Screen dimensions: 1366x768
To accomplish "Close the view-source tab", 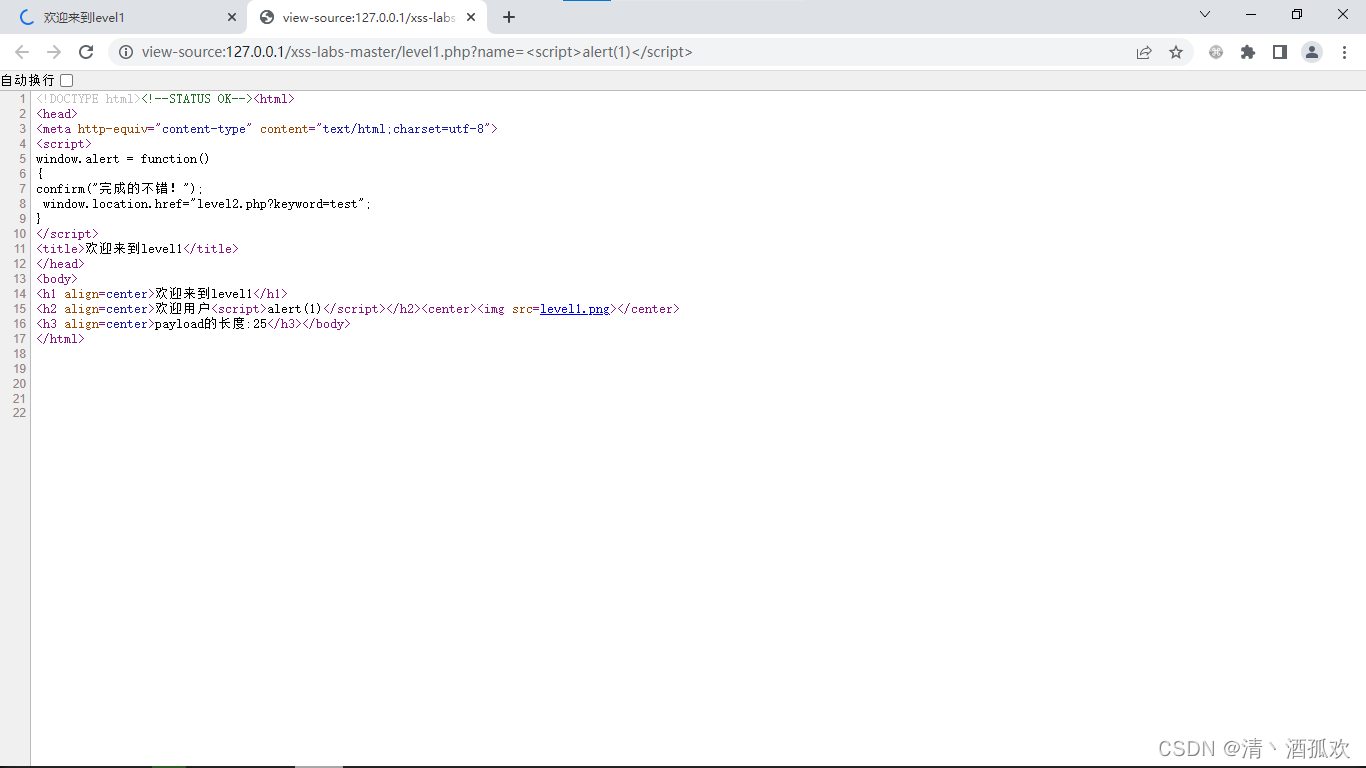I will [470, 17].
